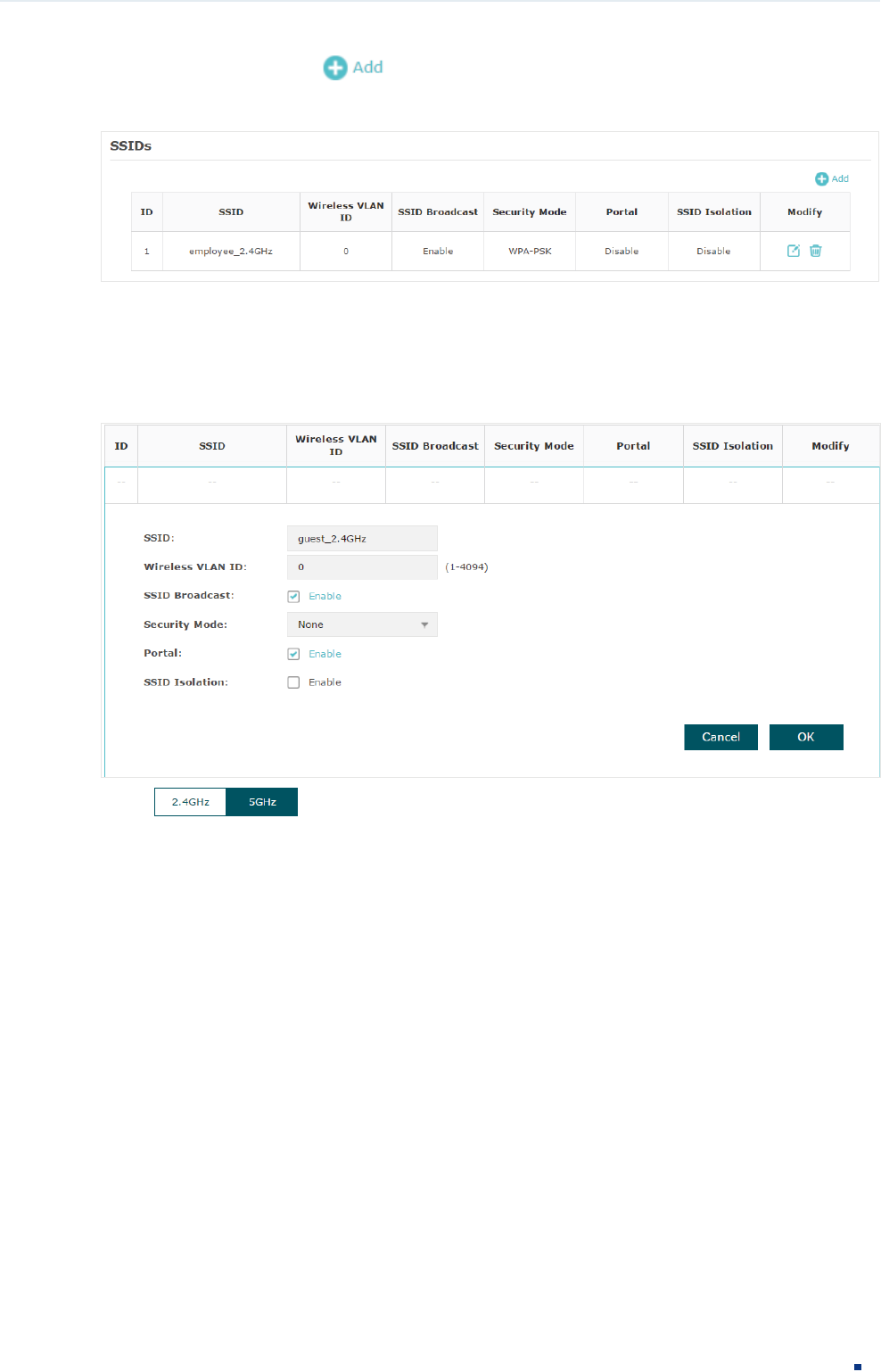This screenshot has width=881, height=1372.
Task: Click Wireless VLAN ID header in upper table
Action: (346, 212)
